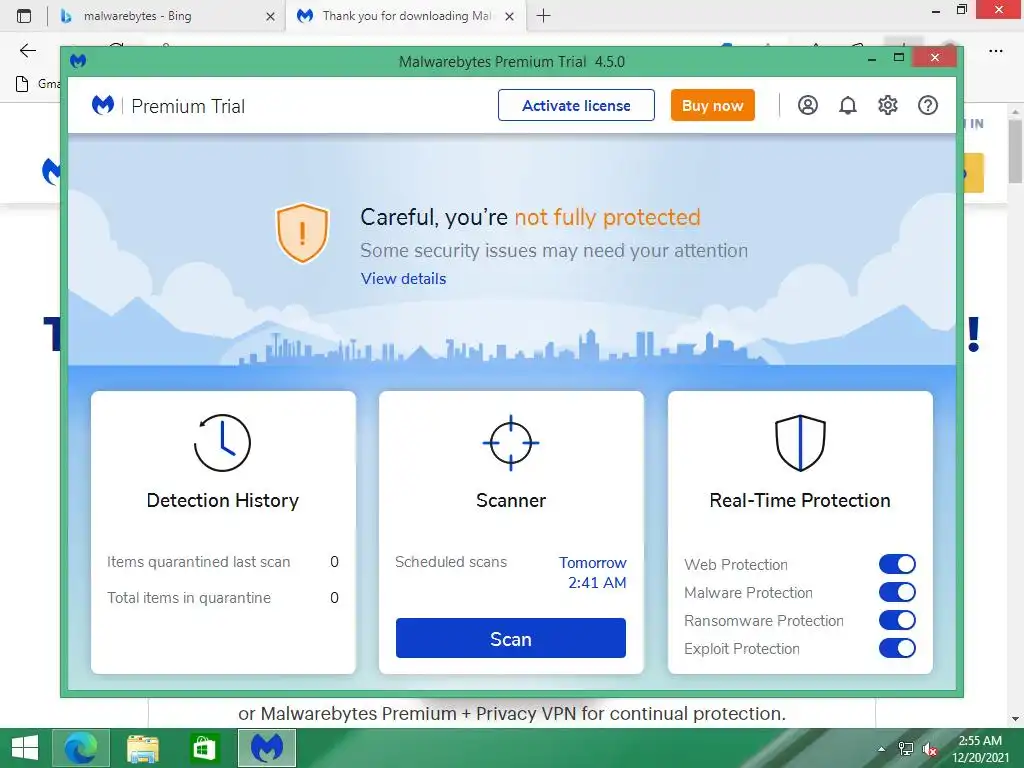Open Malwarebytes settings gear icon

pyautogui.click(x=888, y=105)
